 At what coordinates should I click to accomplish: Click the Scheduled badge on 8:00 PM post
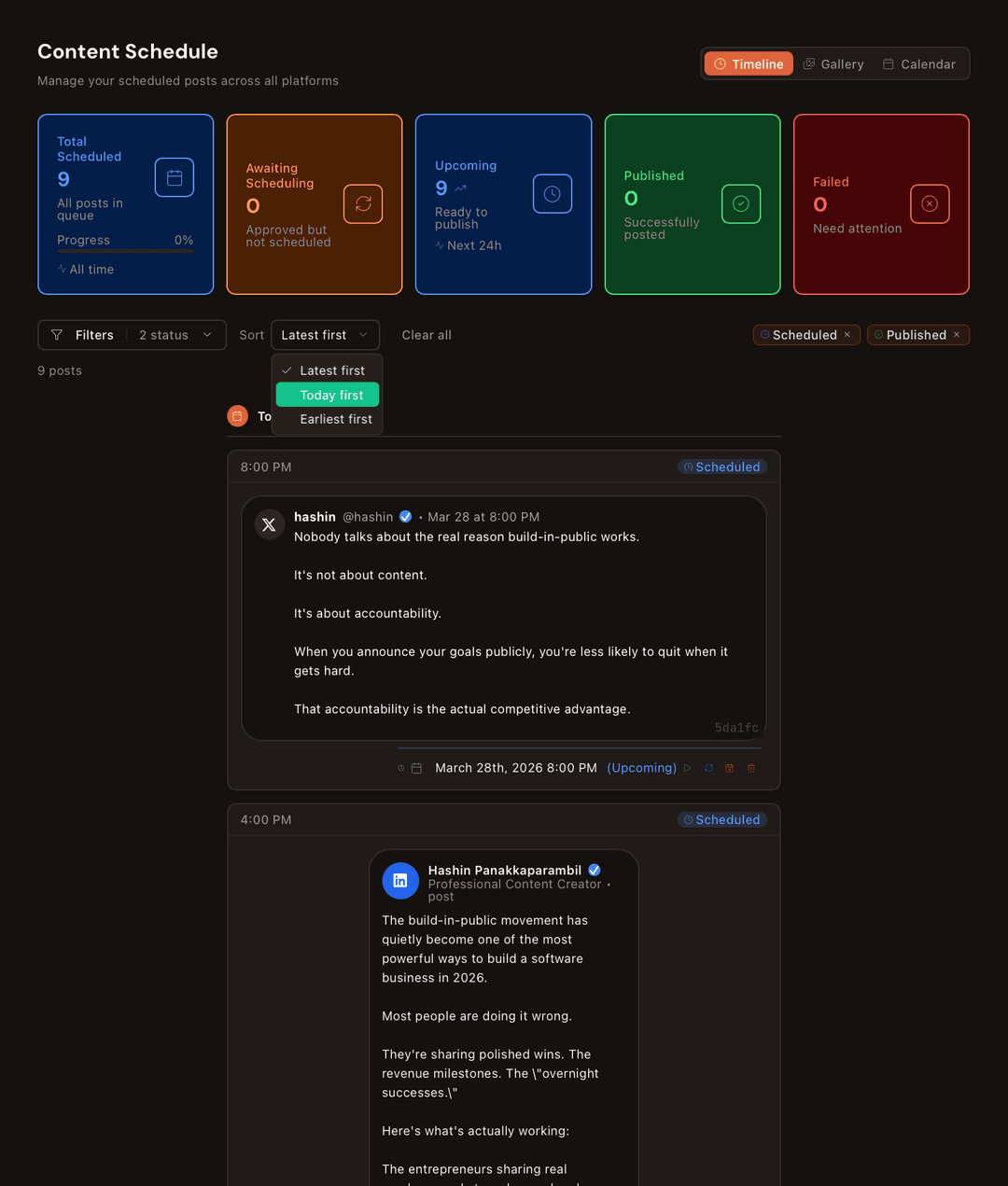point(722,467)
